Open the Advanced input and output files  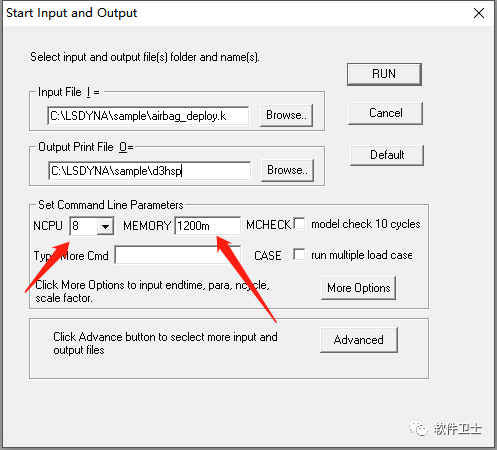pos(359,340)
